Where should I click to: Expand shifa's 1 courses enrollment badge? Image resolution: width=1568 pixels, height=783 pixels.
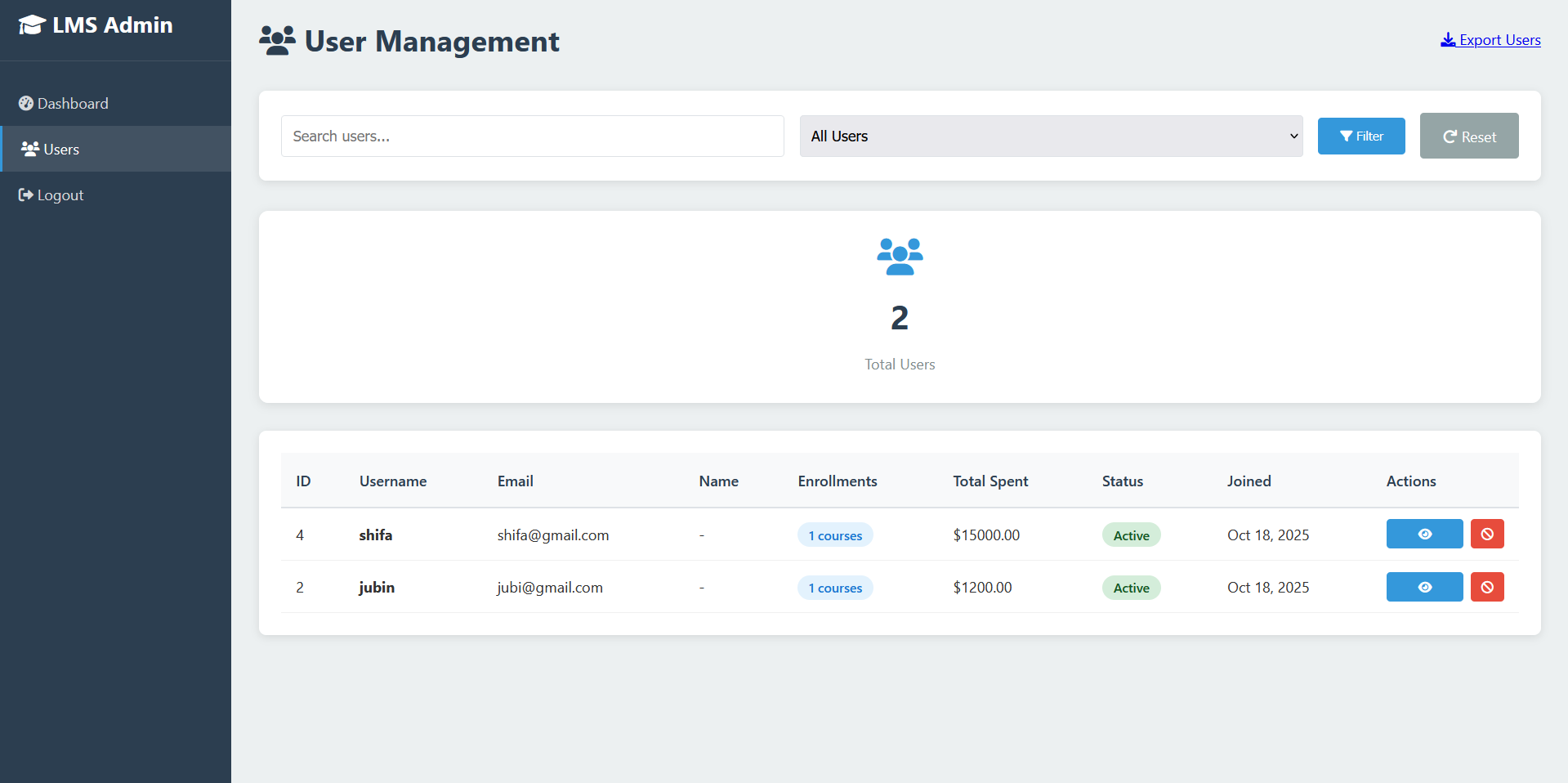834,535
